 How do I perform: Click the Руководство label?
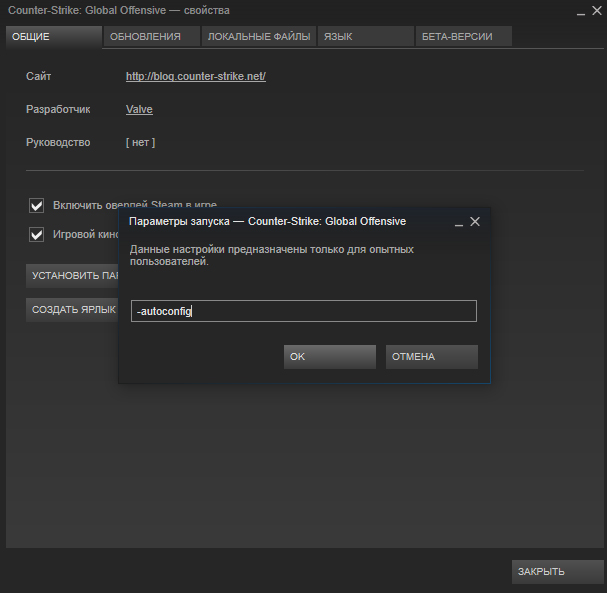point(58,142)
